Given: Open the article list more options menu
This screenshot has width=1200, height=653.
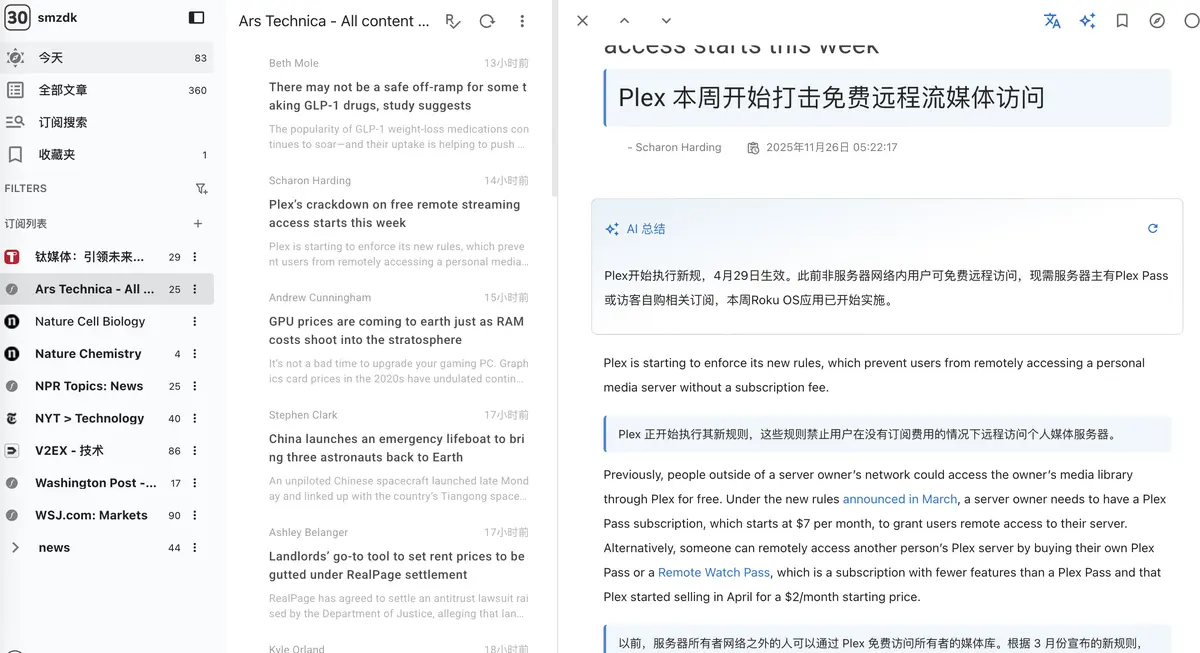Looking at the screenshot, I should coord(522,21).
